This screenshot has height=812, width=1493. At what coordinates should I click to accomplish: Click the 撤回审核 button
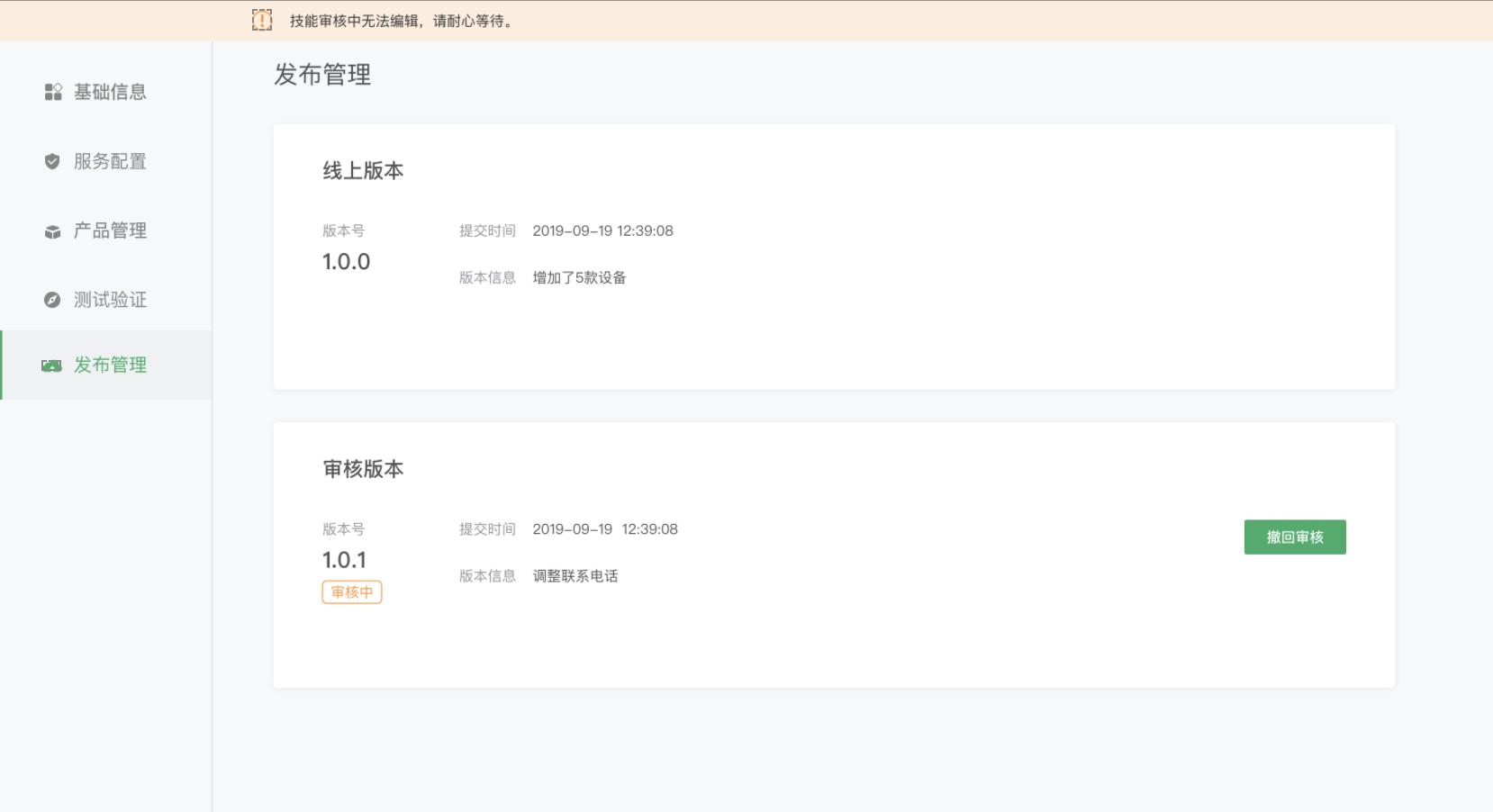click(x=1295, y=537)
